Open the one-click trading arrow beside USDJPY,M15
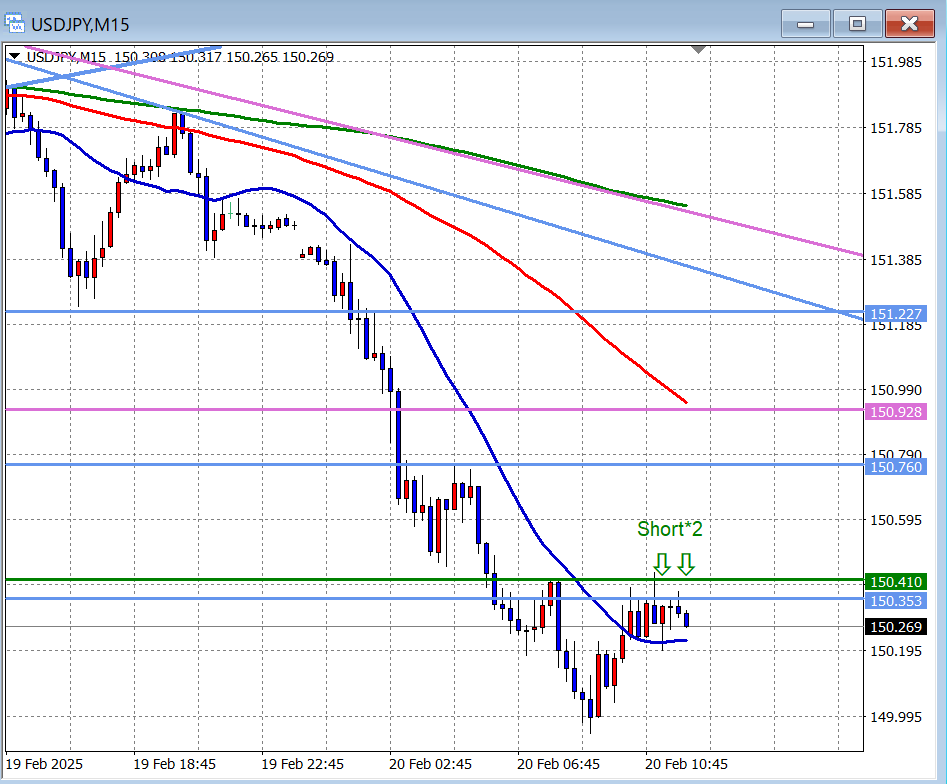This screenshot has width=947, height=784. pos(14,57)
